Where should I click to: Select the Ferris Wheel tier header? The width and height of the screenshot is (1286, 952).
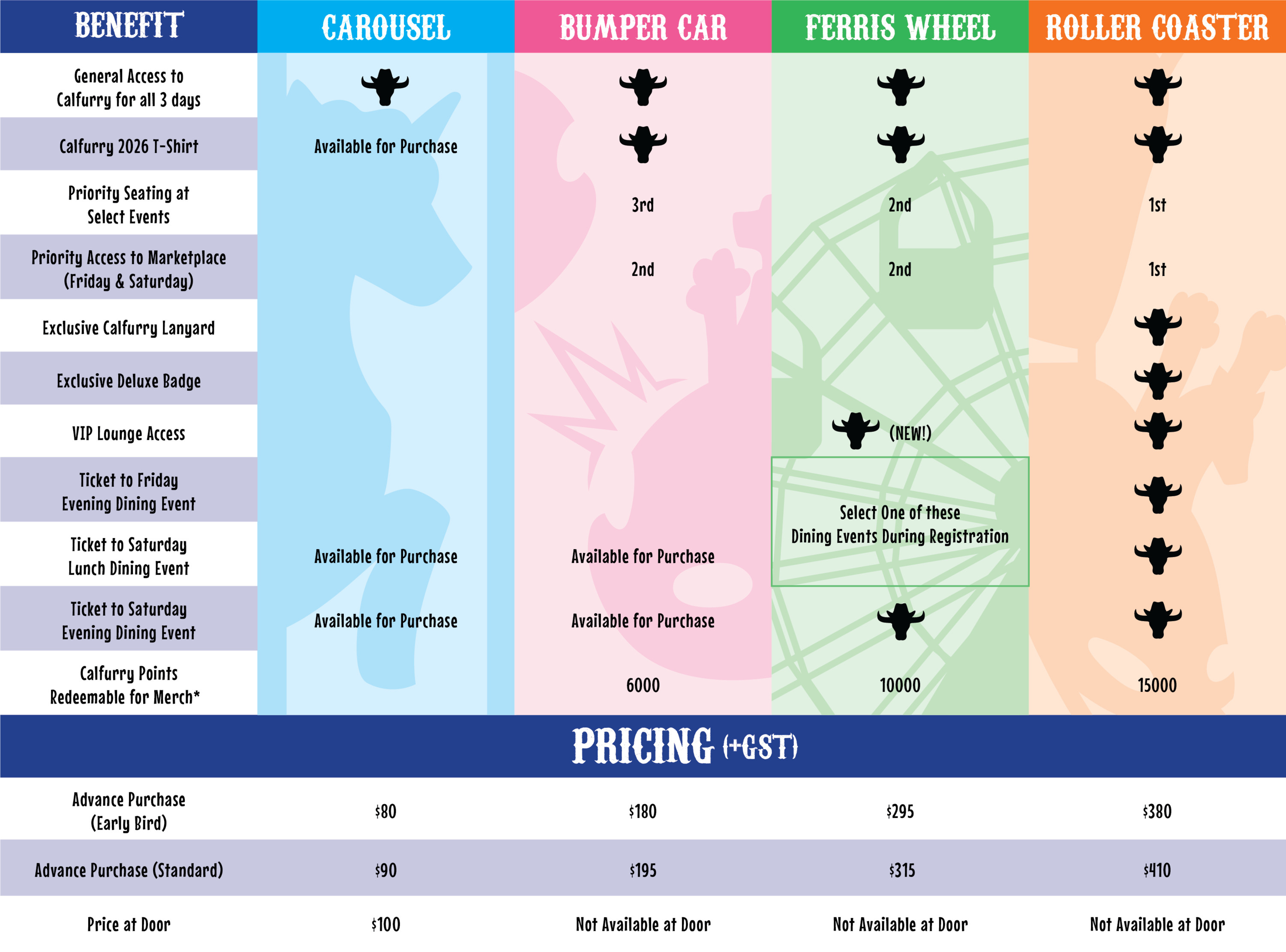[900, 27]
